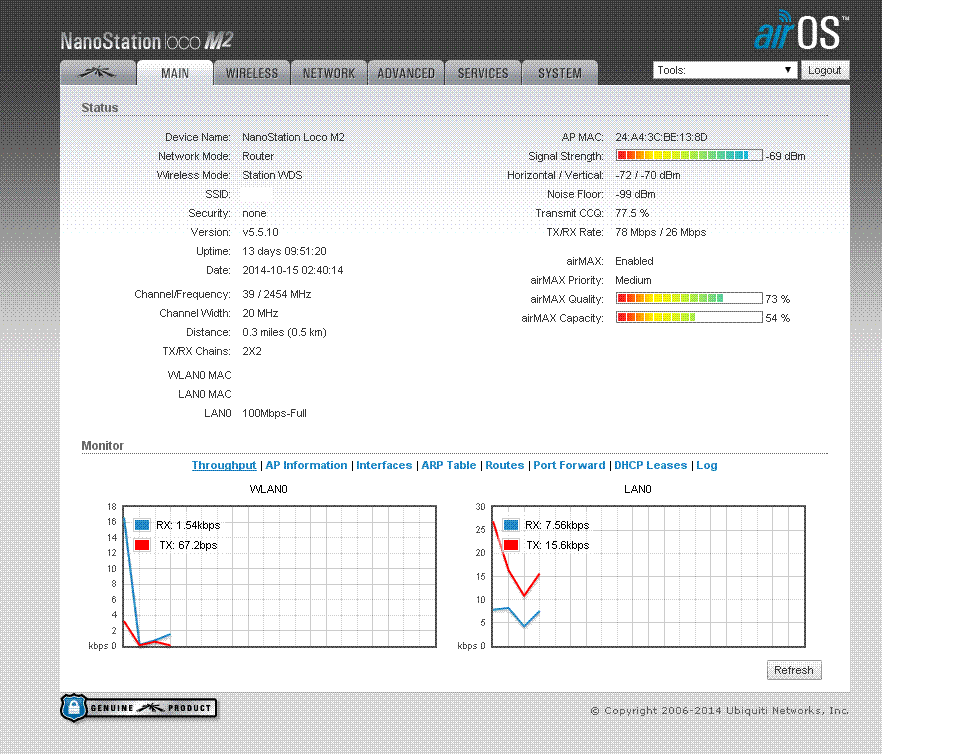
Task: Click the airMAX Quality 73 % value
Action: click(778, 299)
